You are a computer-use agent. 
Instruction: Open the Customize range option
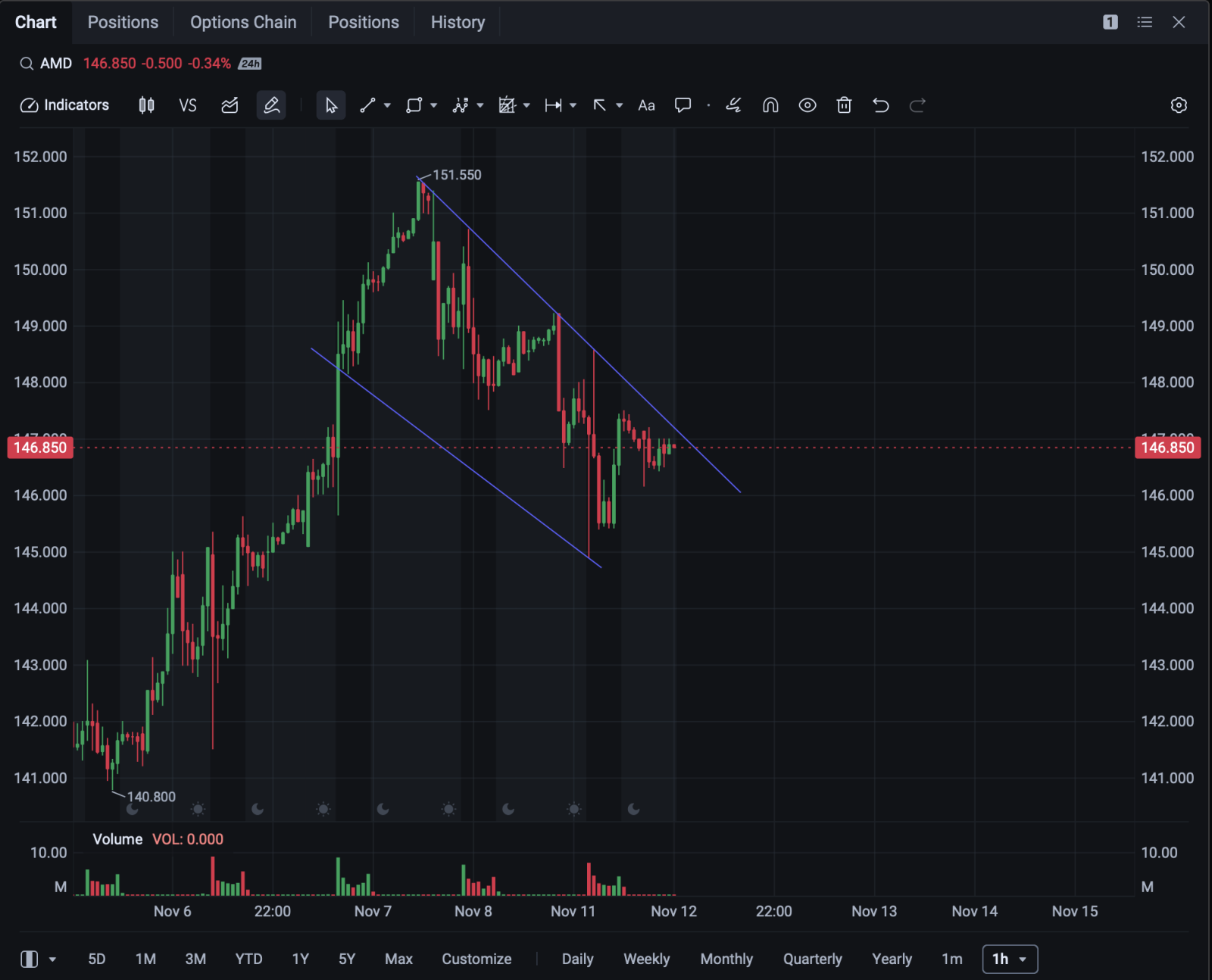(x=476, y=960)
